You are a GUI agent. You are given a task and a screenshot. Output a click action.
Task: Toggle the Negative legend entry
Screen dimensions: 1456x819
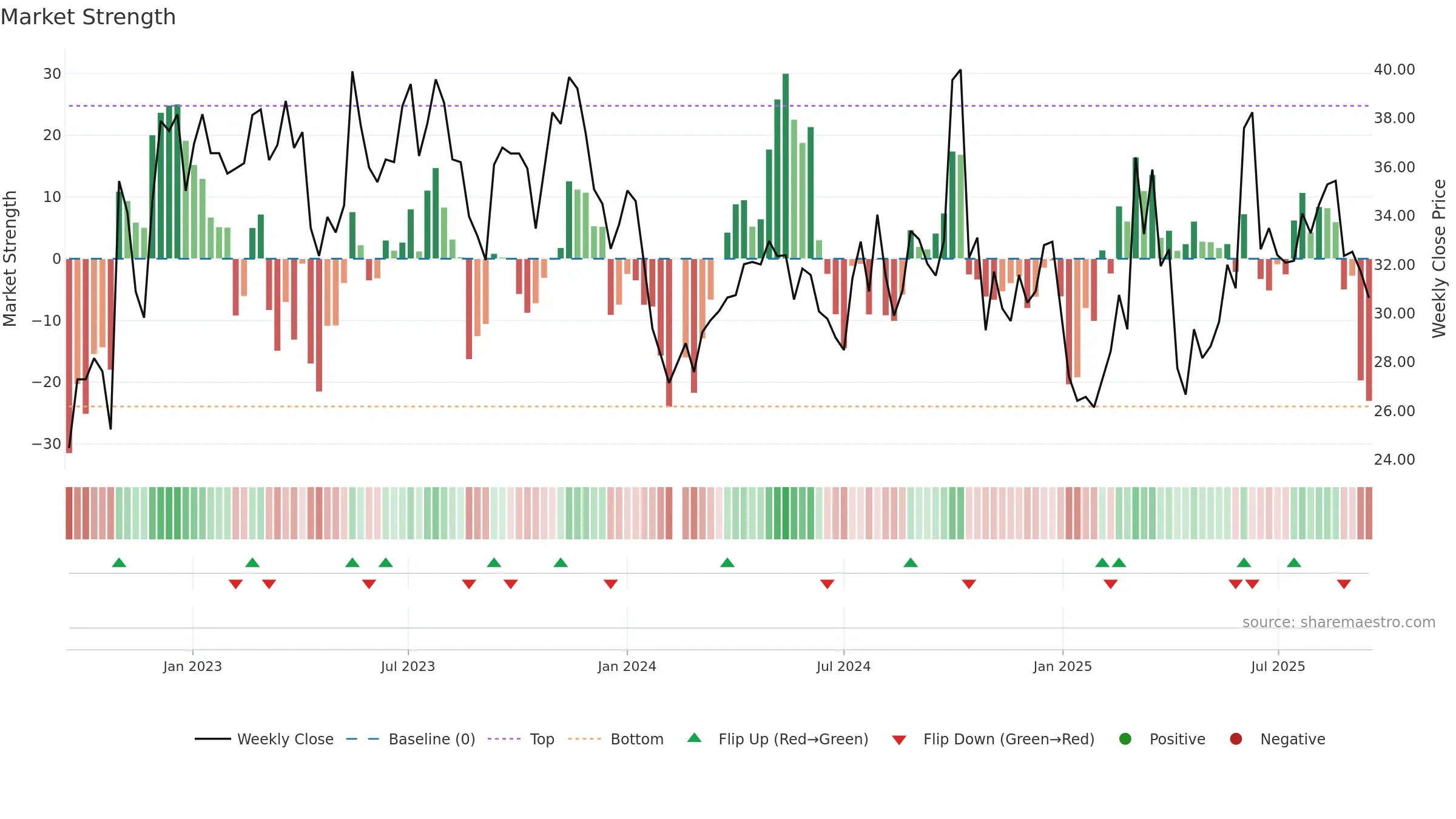point(1277,739)
